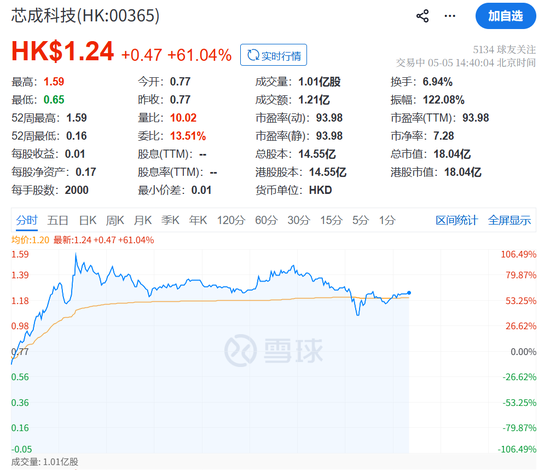The width and height of the screenshot is (550, 470).
Task: Select the 1分 interval tab
Action: (387, 220)
